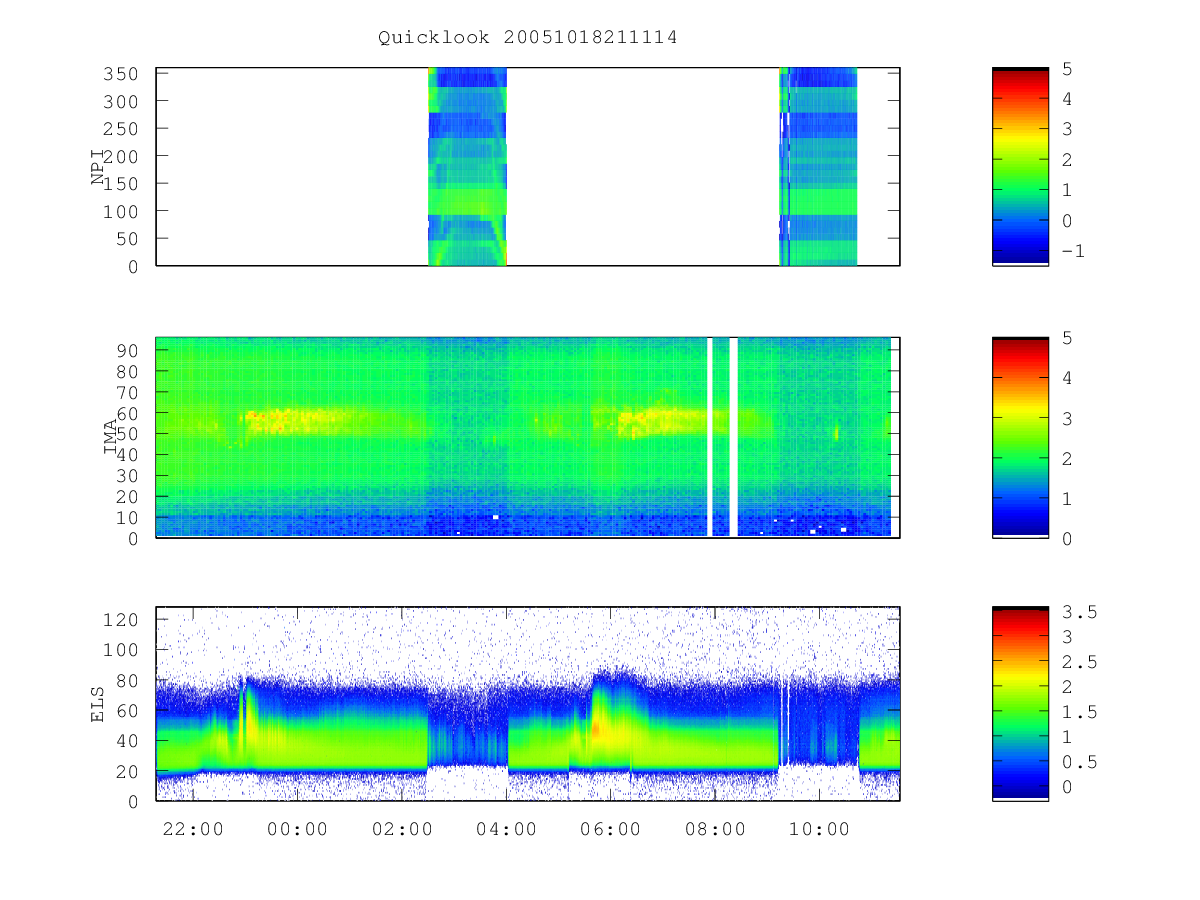The image size is (1200, 900).
Task: Click the title Quicklook 20051018211114
Action: point(528,38)
